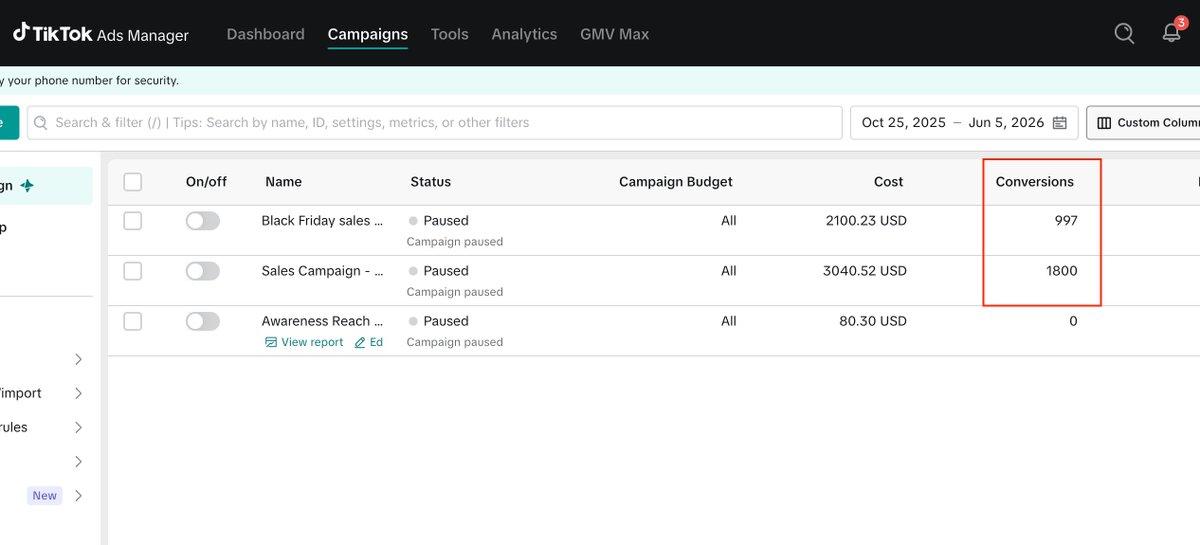
Task: Click the Jun 5, 2026 end date
Action: [1006, 123]
